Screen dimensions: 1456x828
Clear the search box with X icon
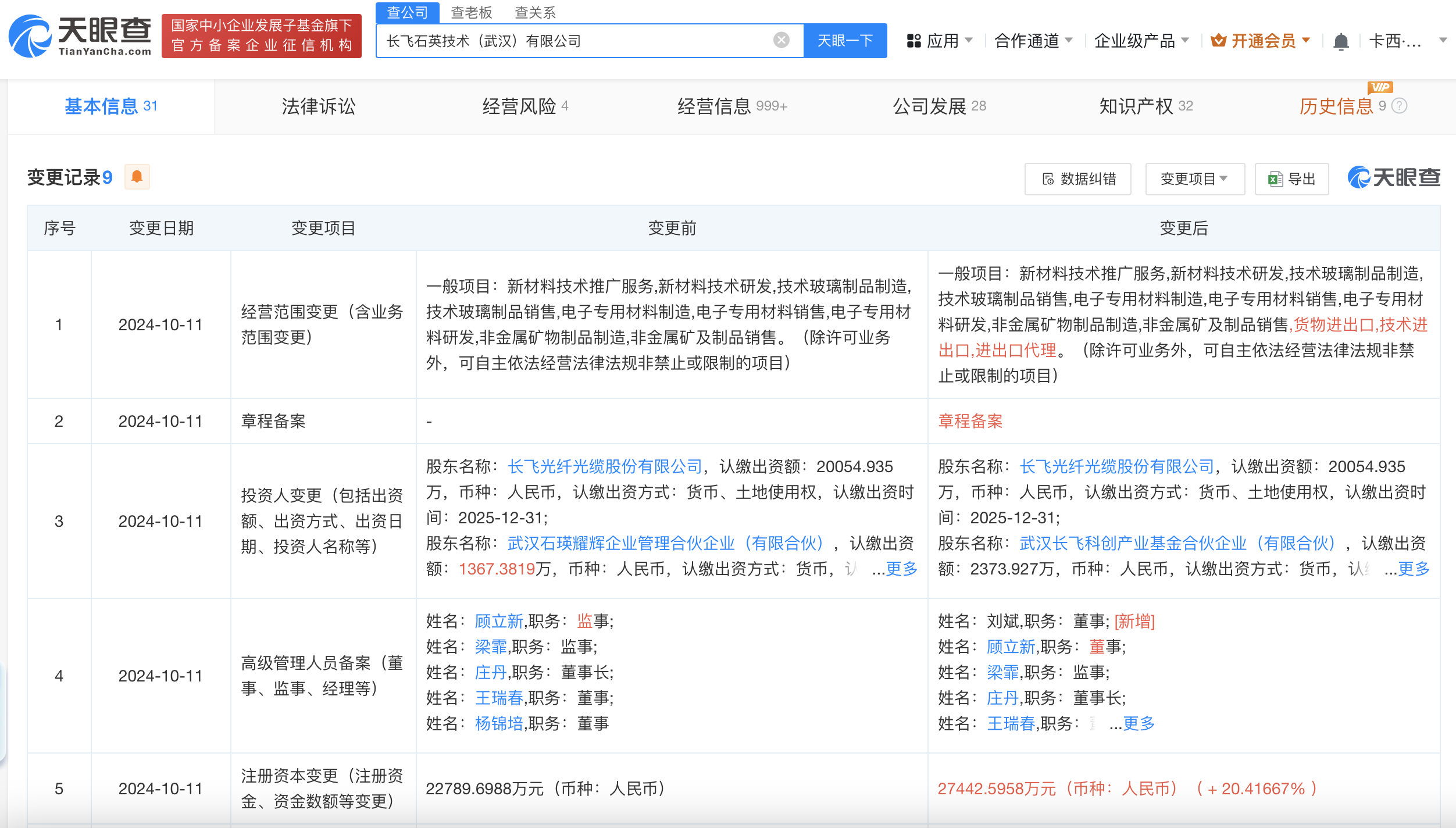point(781,40)
